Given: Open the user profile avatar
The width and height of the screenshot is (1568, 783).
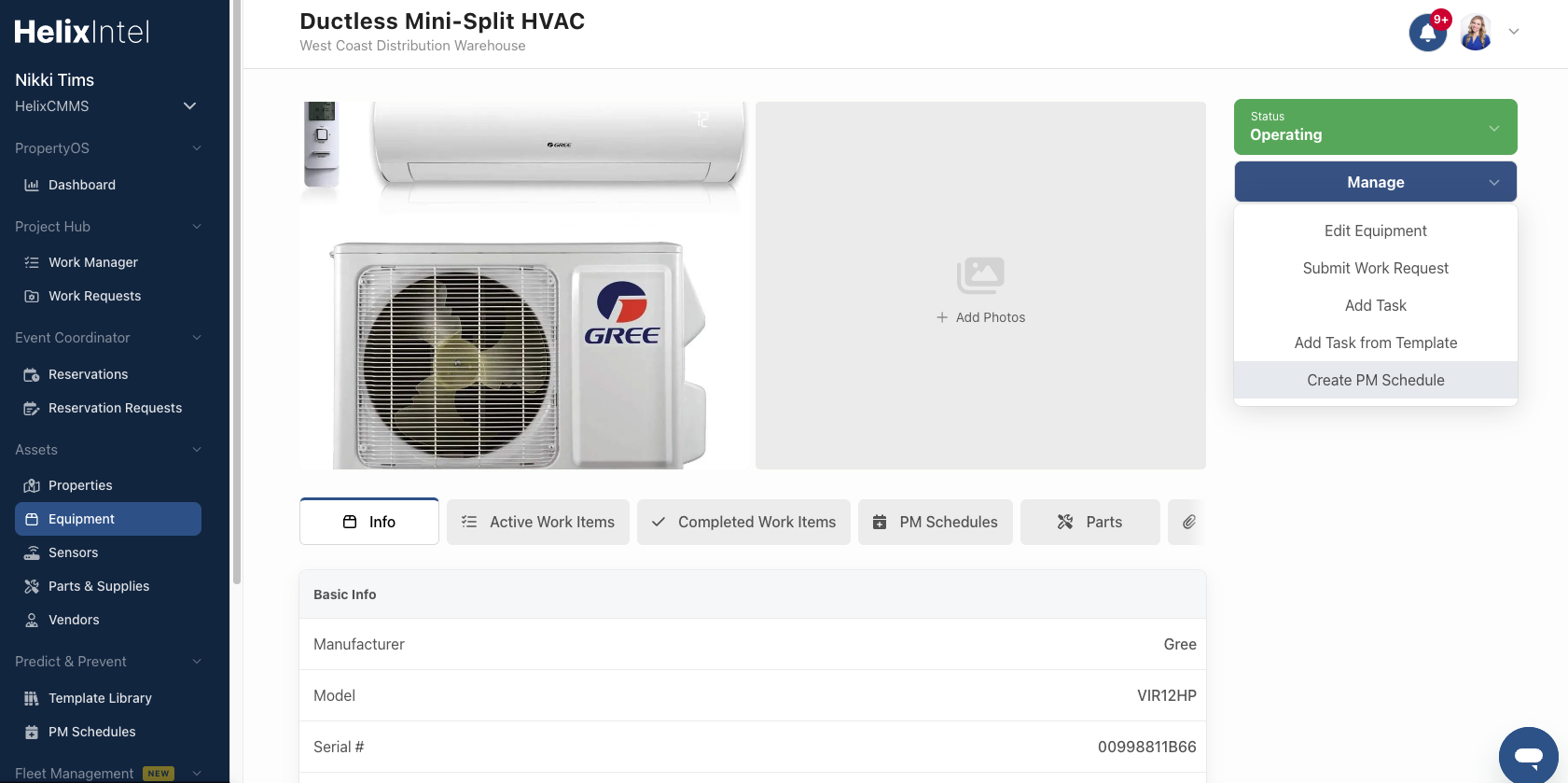Looking at the screenshot, I should pyautogui.click(x=1476, y=33).
